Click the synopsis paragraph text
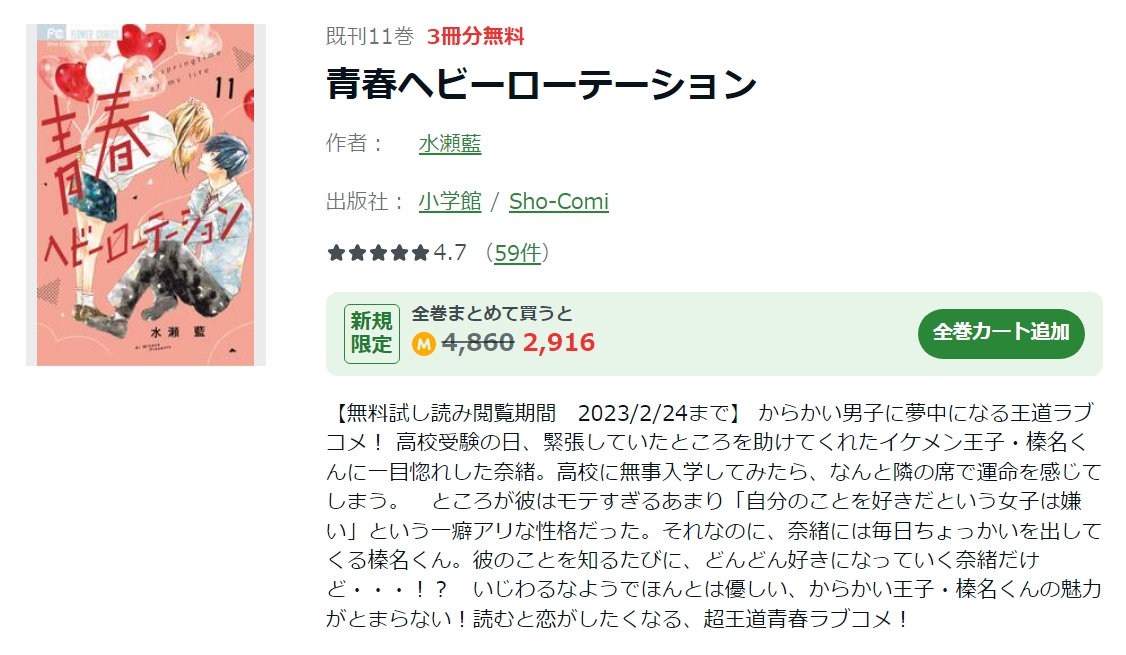Image resolution: width=1126 pixels, height=655 pixels. (x=714, y=516)
